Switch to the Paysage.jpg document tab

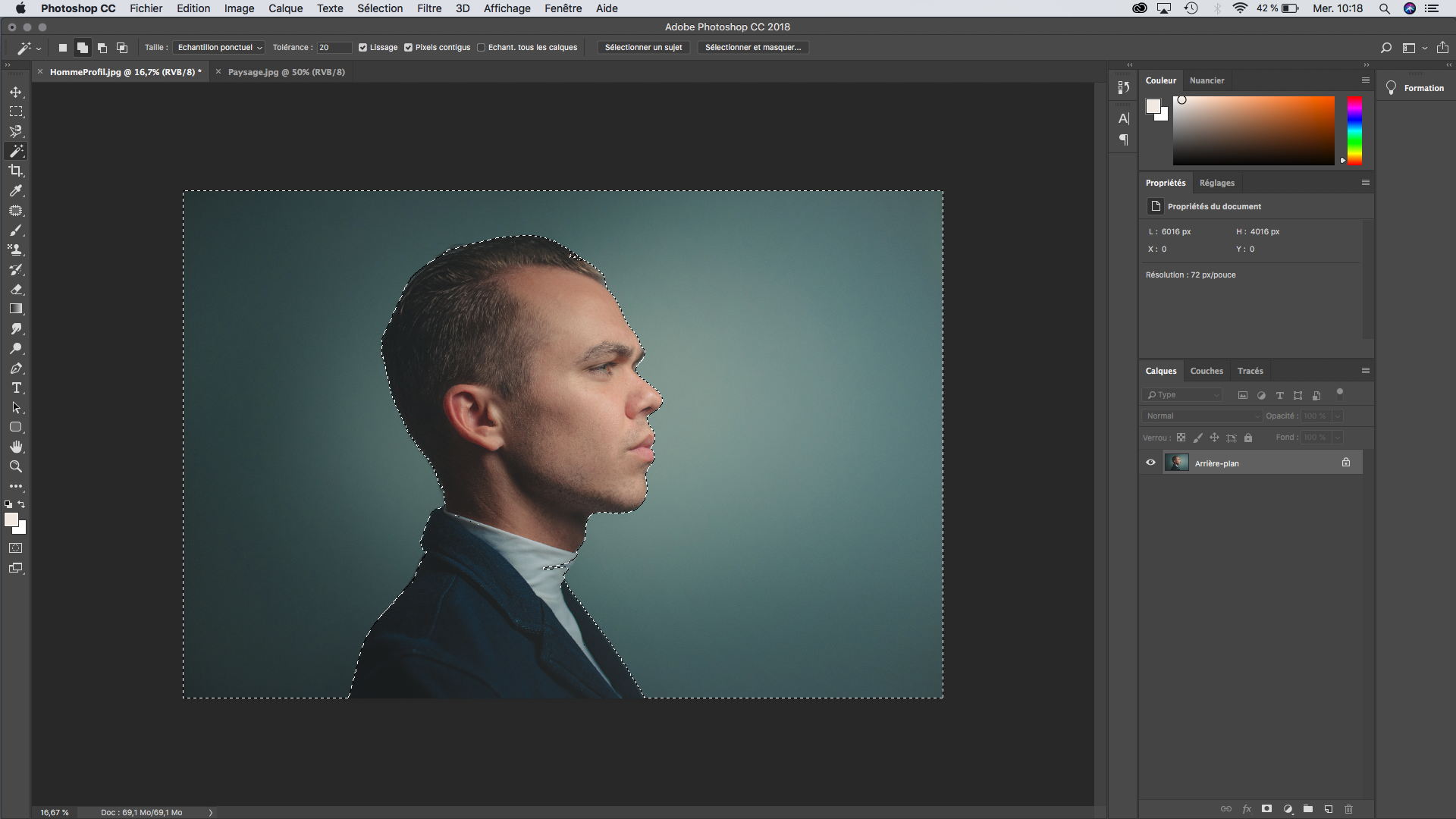(x=286, y=72)
